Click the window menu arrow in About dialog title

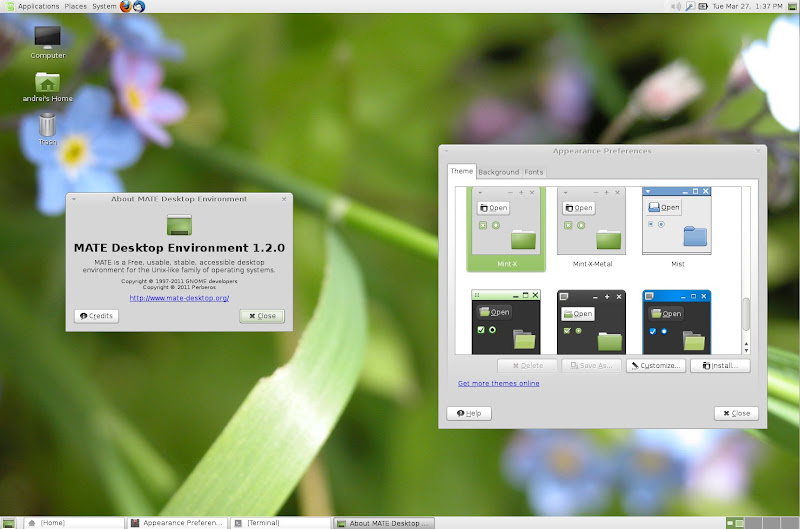point(74,199)
